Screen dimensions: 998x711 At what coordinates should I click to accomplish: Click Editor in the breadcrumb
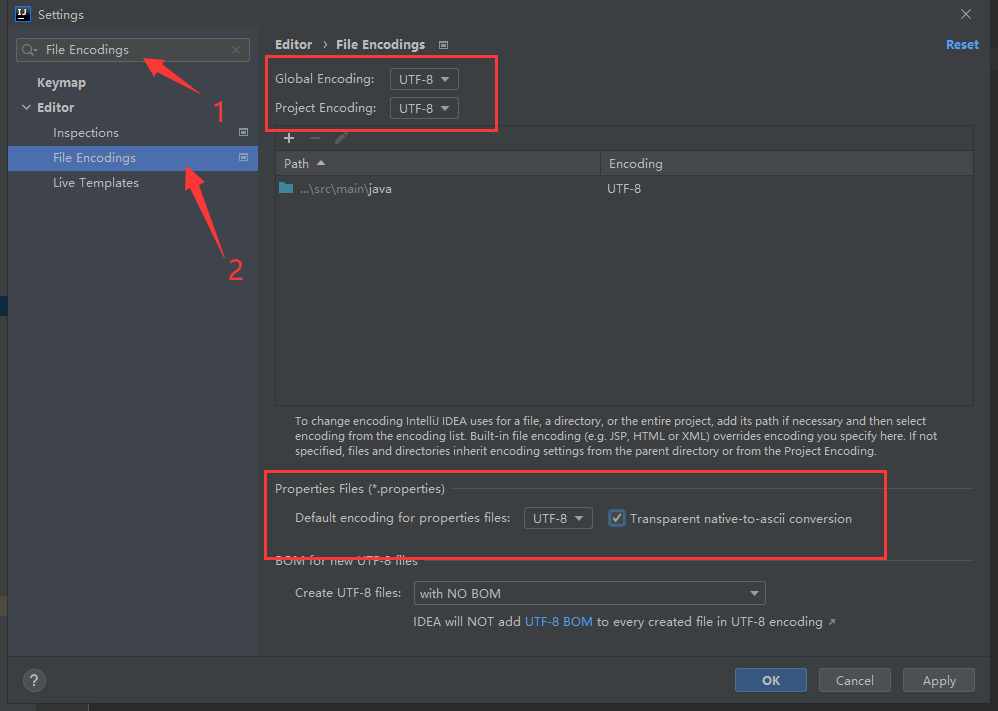pyautogui.click(x=293, y=45)
